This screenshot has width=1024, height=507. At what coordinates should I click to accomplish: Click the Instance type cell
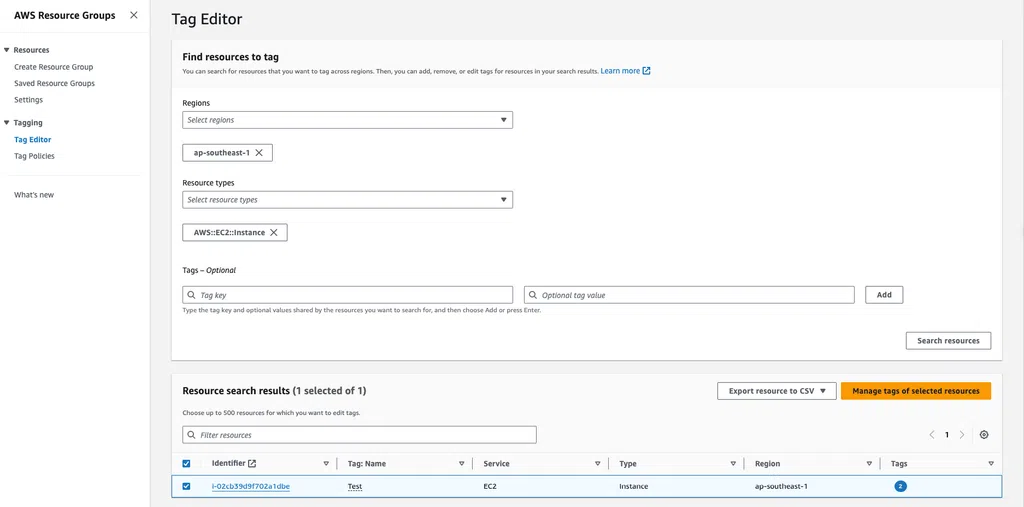point(633,486)
